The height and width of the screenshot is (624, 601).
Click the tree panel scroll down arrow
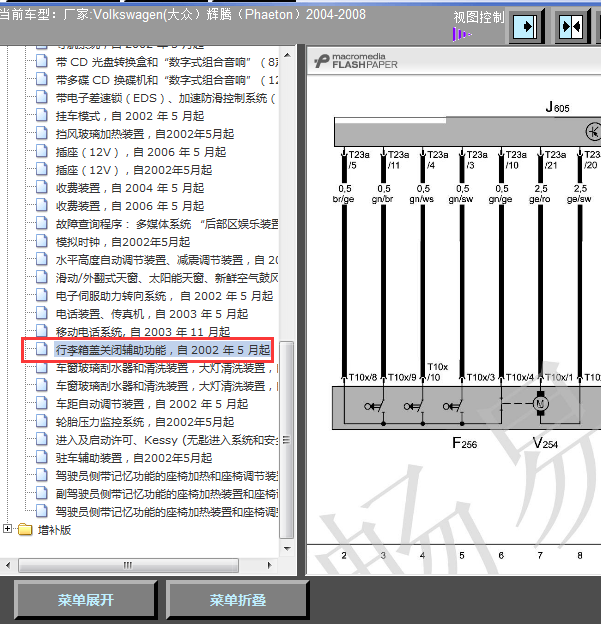[287, 549]
